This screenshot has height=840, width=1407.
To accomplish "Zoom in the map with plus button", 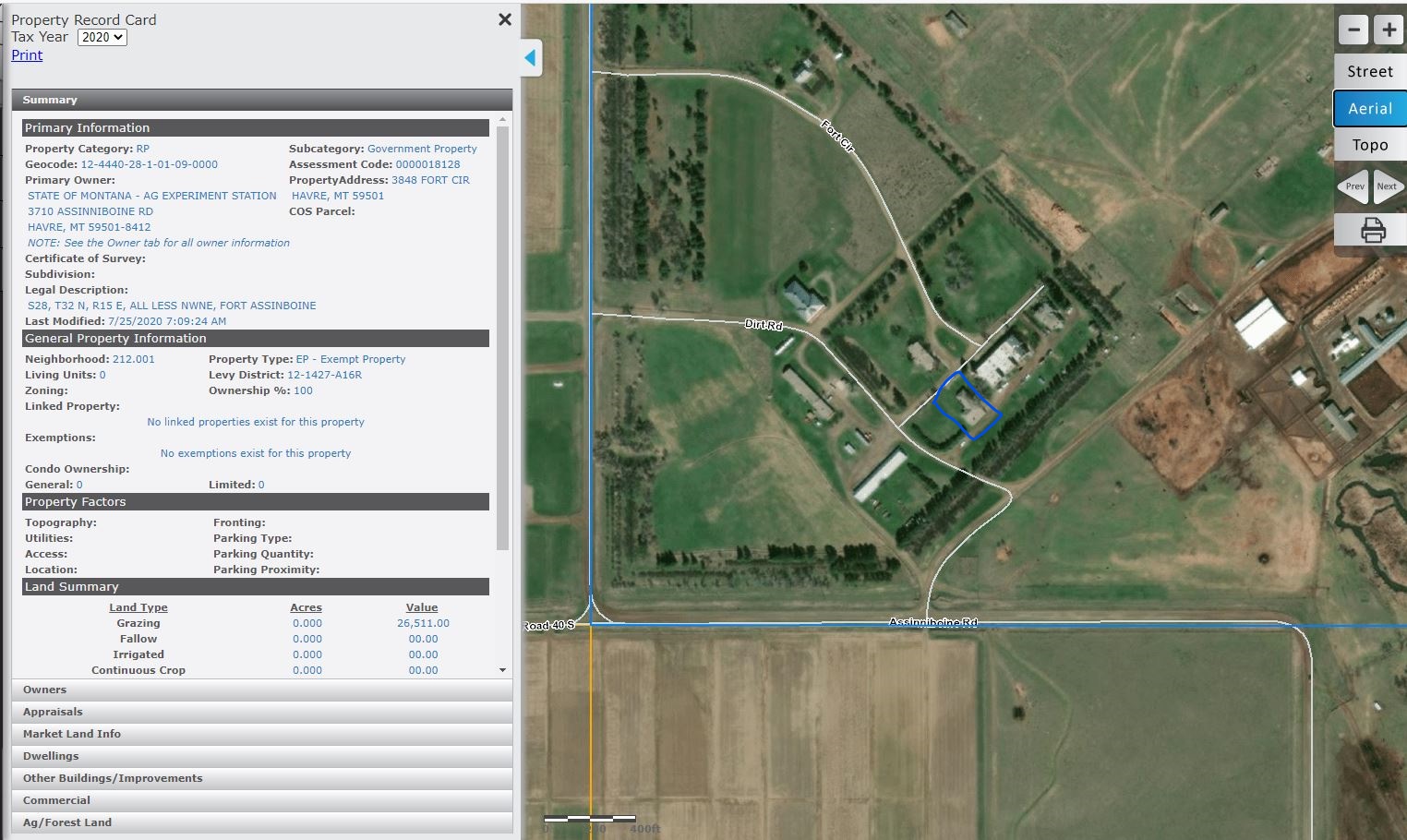I will 1389,30.
